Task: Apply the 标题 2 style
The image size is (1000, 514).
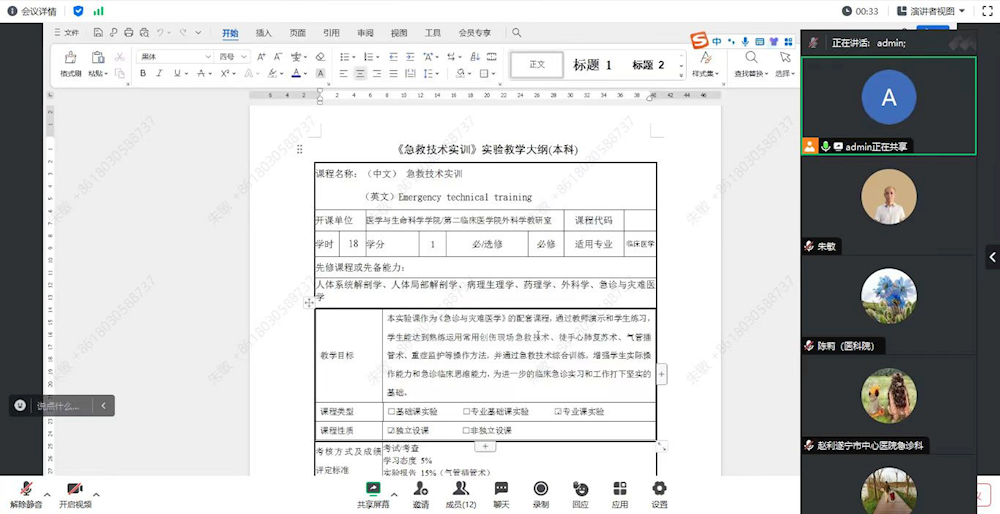Action: tap(648, 64)
